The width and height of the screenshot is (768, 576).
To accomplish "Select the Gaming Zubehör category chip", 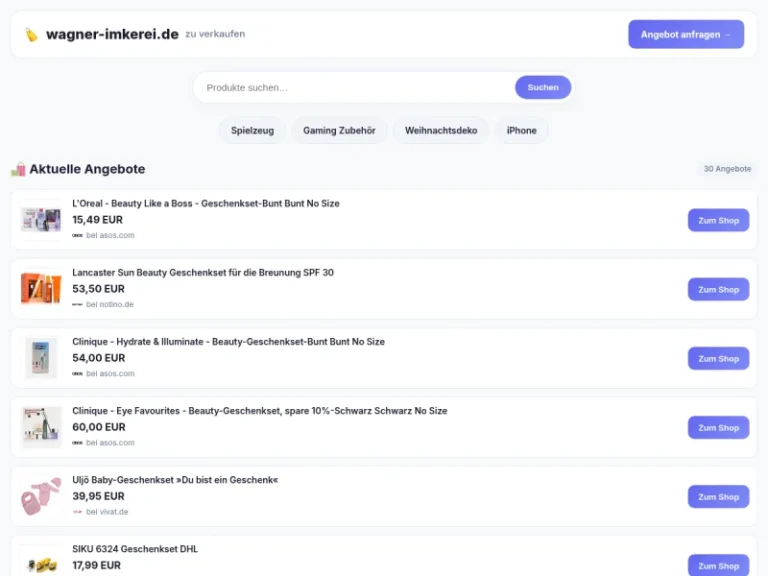I will click(x=339, y=131).
